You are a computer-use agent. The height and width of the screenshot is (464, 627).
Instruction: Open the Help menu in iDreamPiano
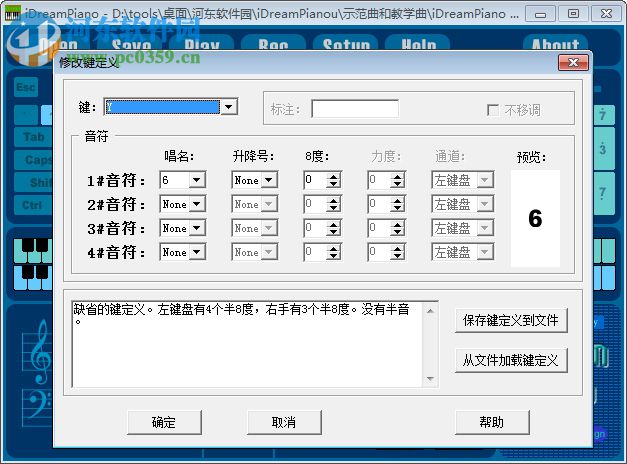(x=419, y=44)
